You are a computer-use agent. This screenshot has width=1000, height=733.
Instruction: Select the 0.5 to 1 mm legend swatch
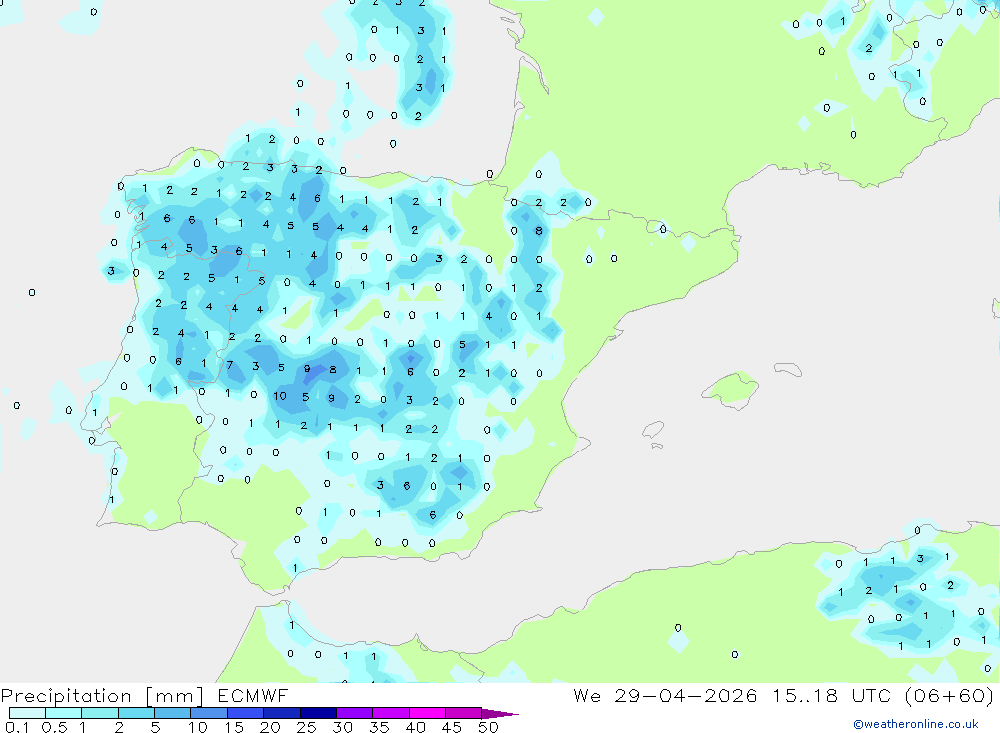[x=63, y=713]
